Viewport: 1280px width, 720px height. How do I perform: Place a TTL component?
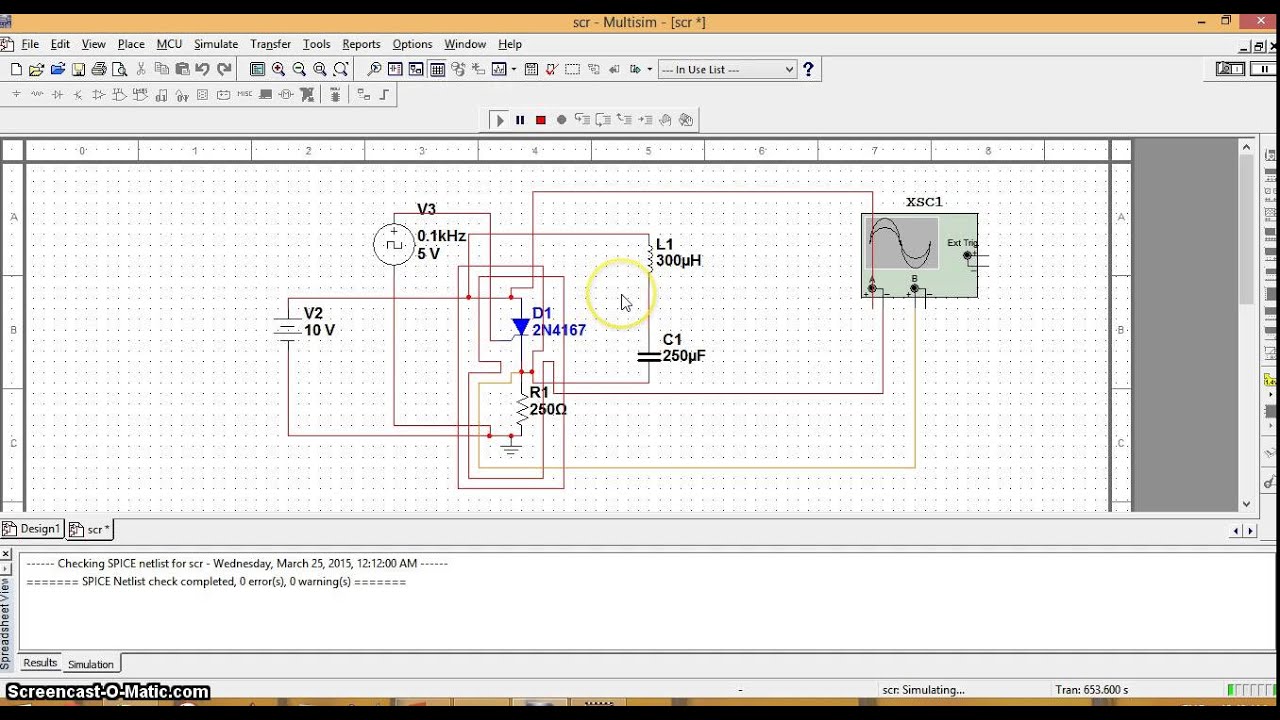pos(119,94)
